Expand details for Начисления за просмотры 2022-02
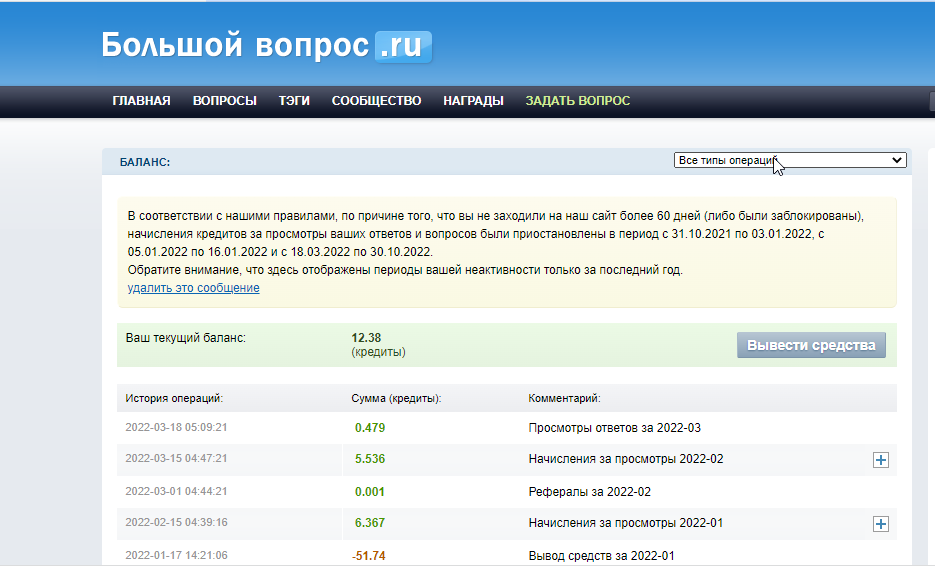935x566 pixels. 881,460
